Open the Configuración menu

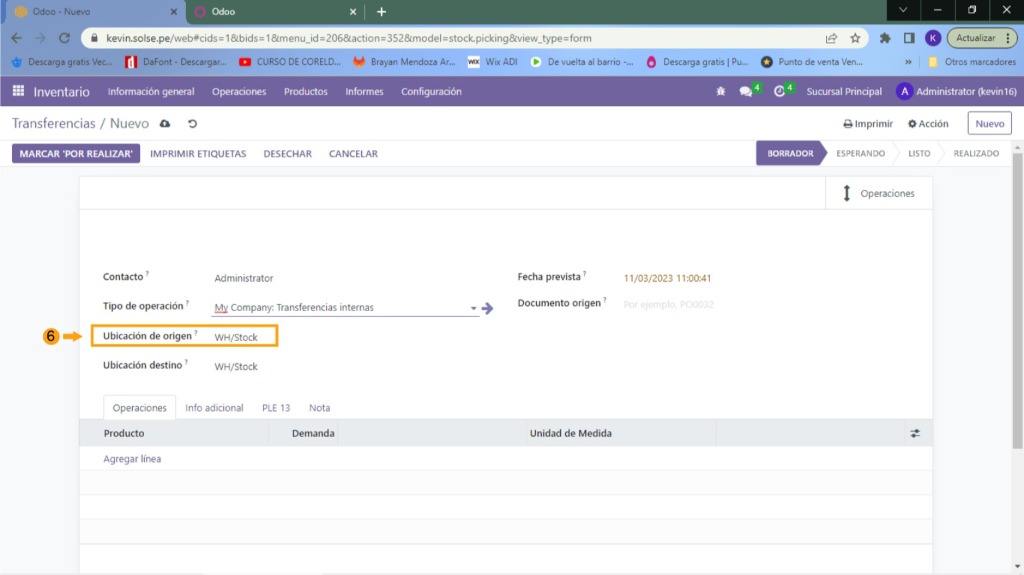pos(431,92)
